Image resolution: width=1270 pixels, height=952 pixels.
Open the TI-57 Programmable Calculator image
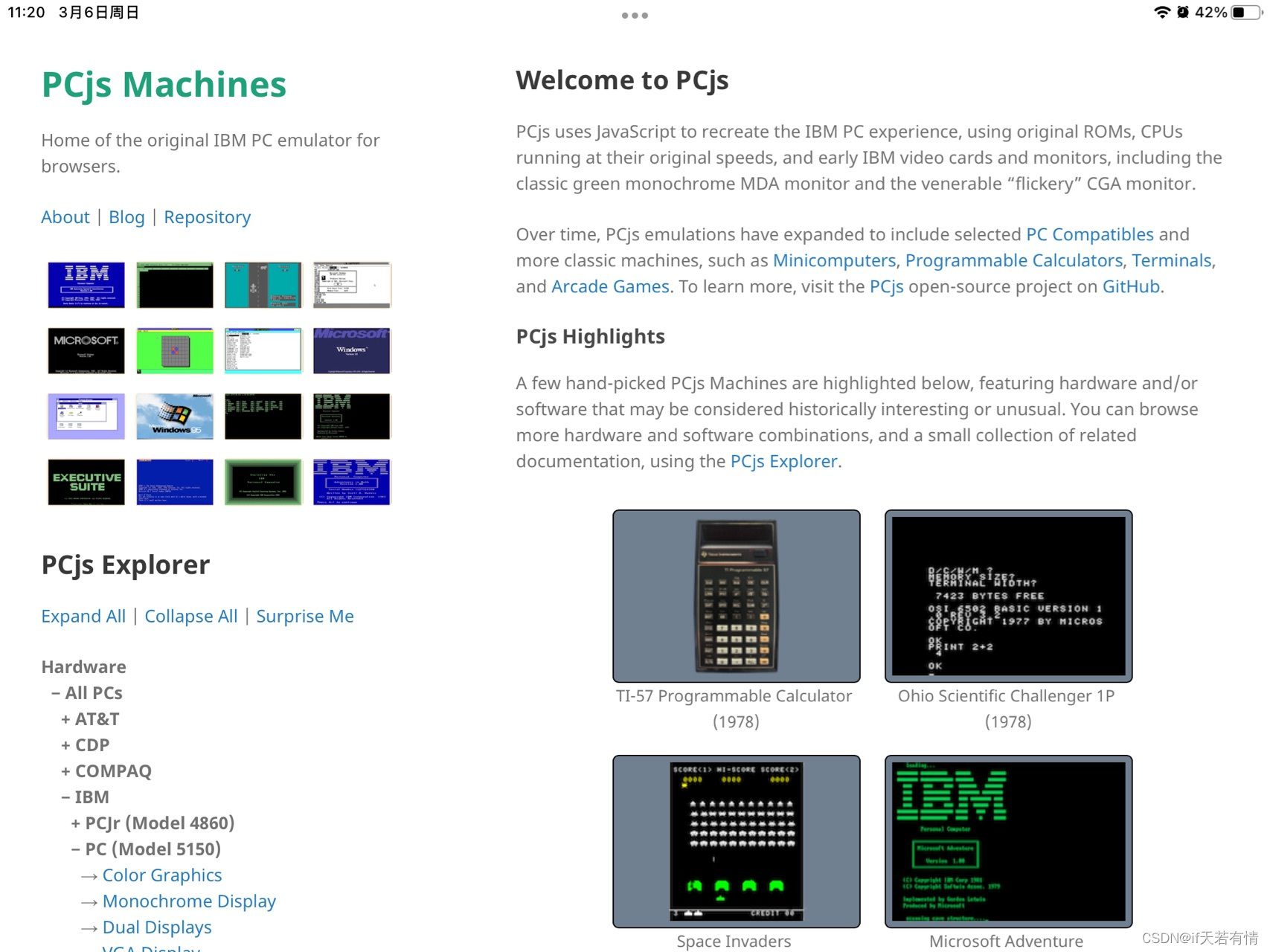click(737, 596)
